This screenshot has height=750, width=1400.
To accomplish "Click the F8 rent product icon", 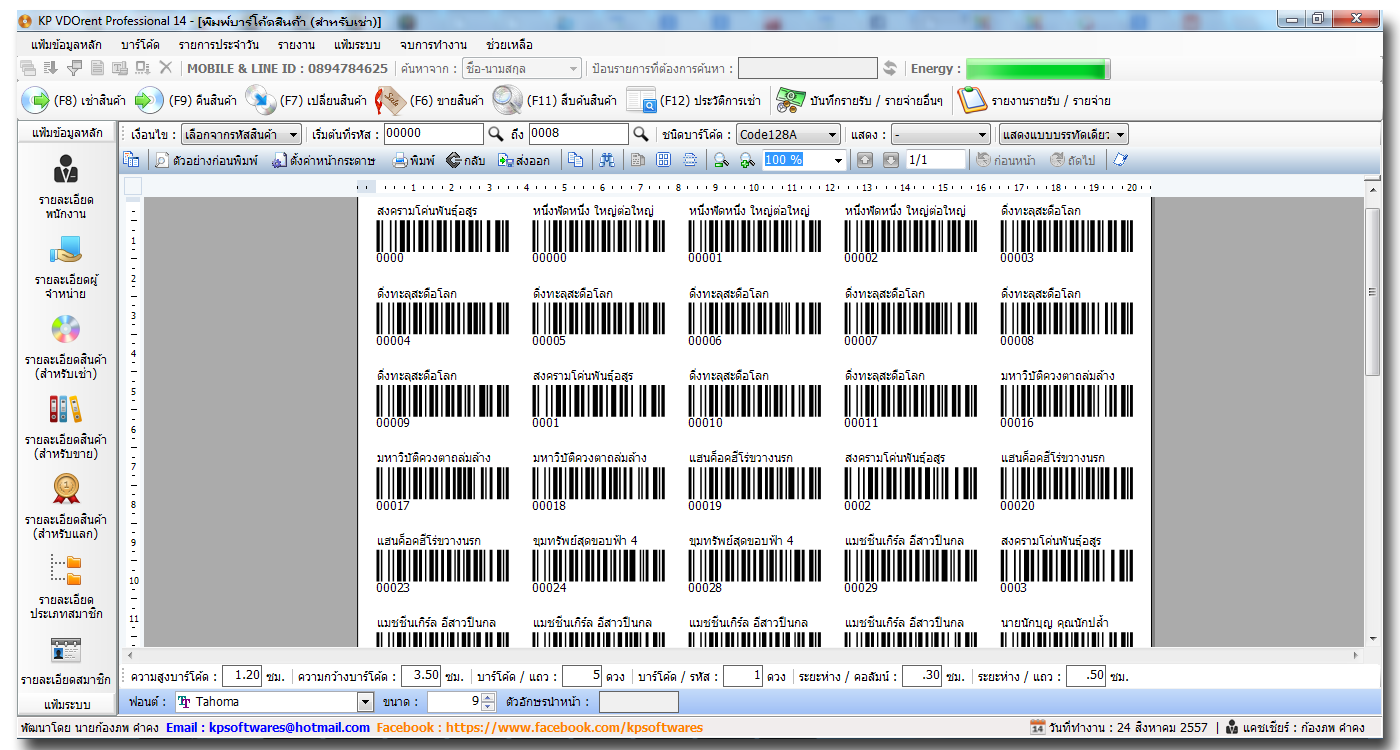I will click(x=35, y=100).
